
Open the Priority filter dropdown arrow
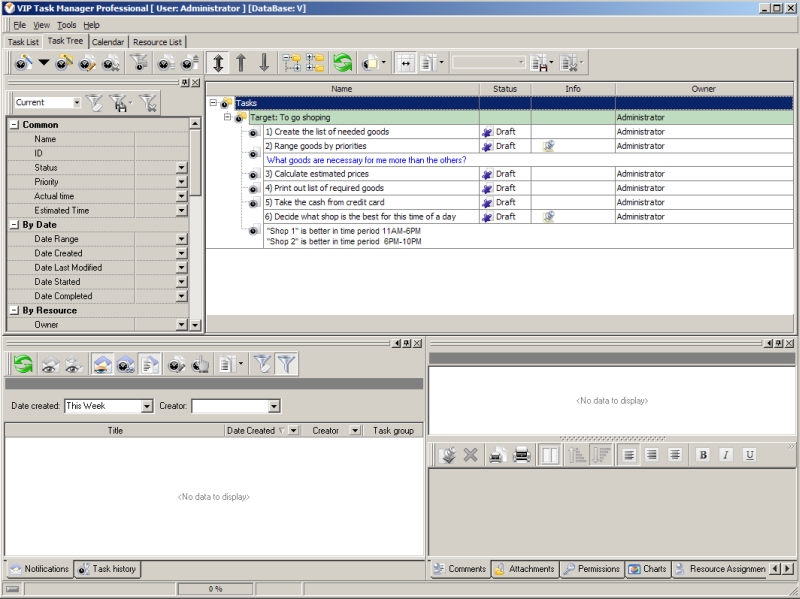click(182, 182)
